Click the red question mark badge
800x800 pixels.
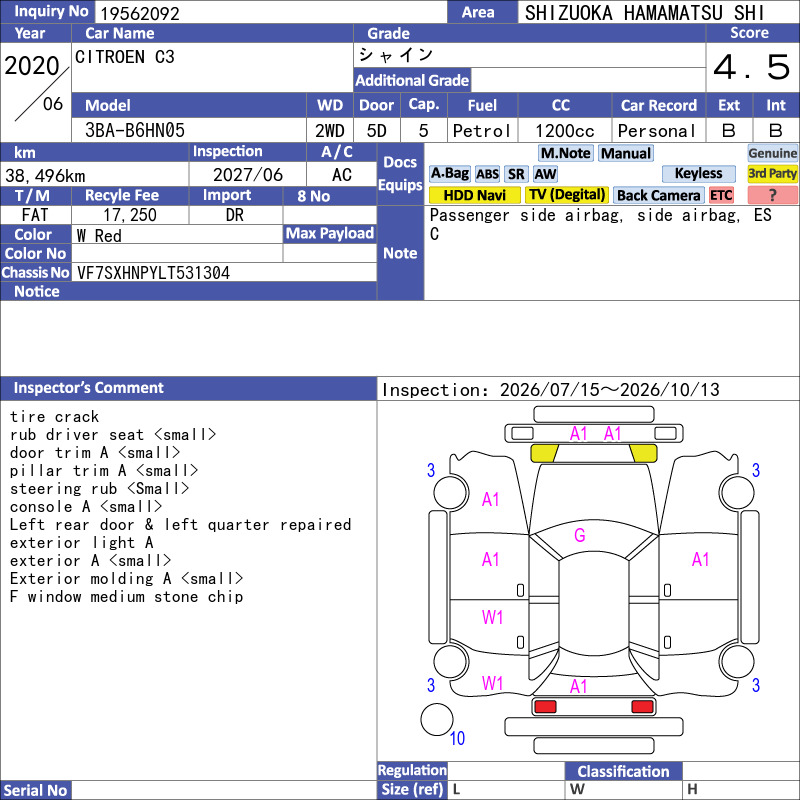coord(772,195)
